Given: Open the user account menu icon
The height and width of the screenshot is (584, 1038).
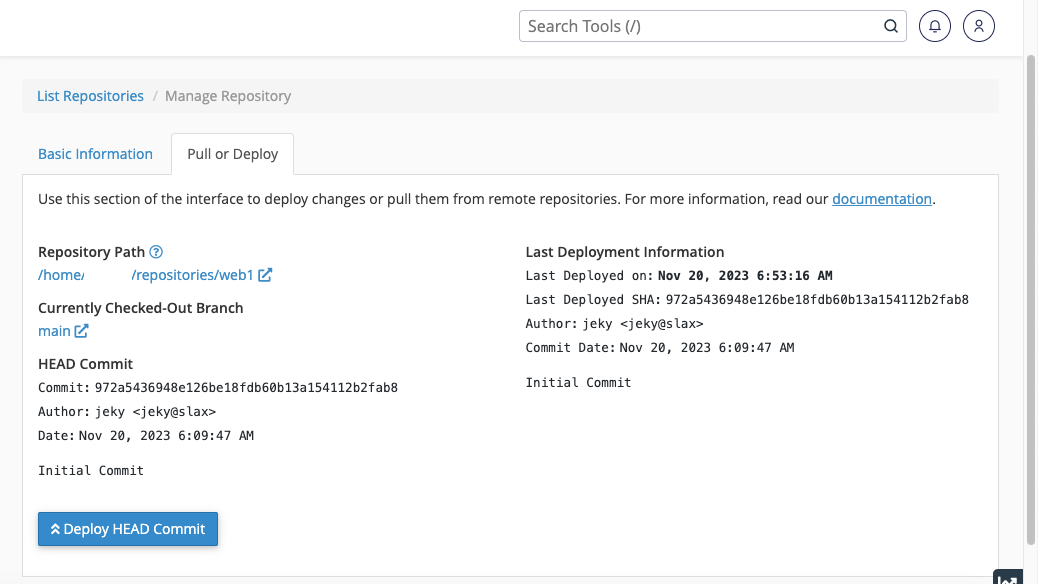Looking at the screenshot, I should [x=979, y=27].
